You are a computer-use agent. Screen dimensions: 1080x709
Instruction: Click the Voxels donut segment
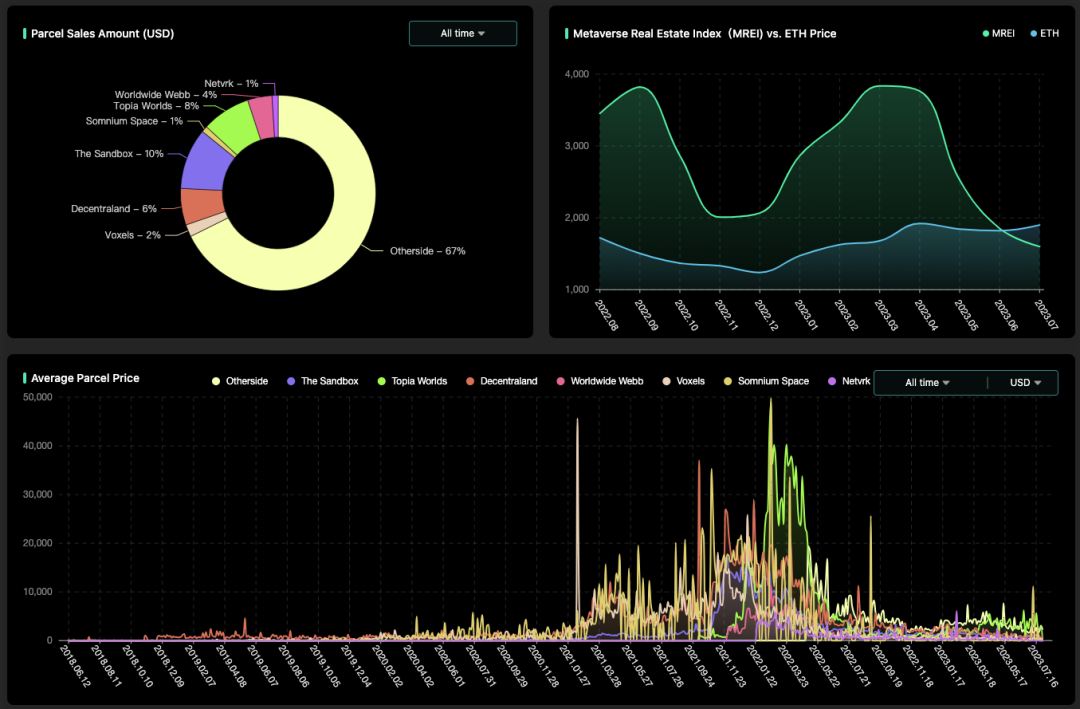click(x=207, y=224)
